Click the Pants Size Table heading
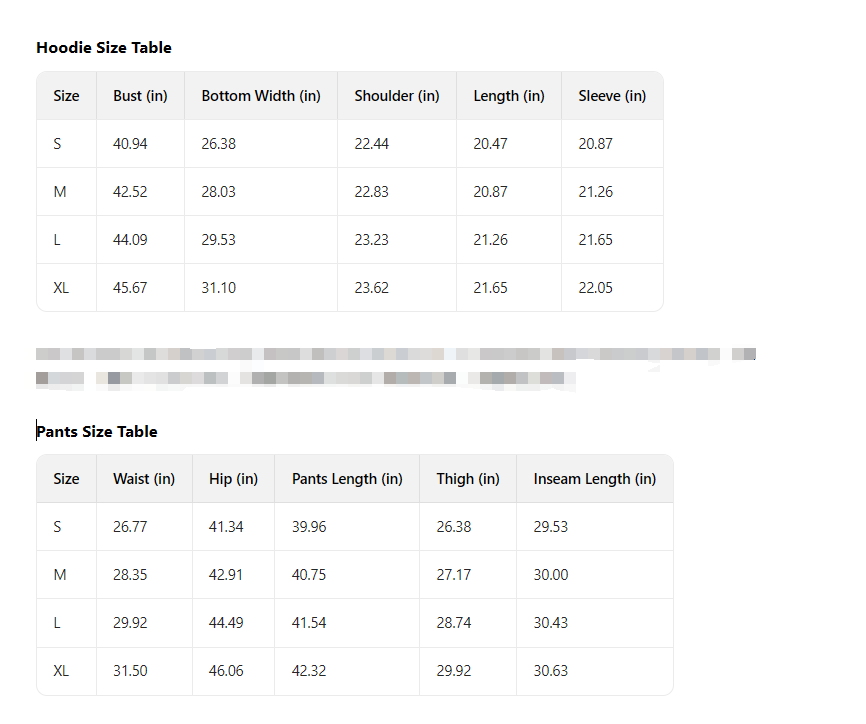Screen dimensions: 866x724 click(97, 432)
